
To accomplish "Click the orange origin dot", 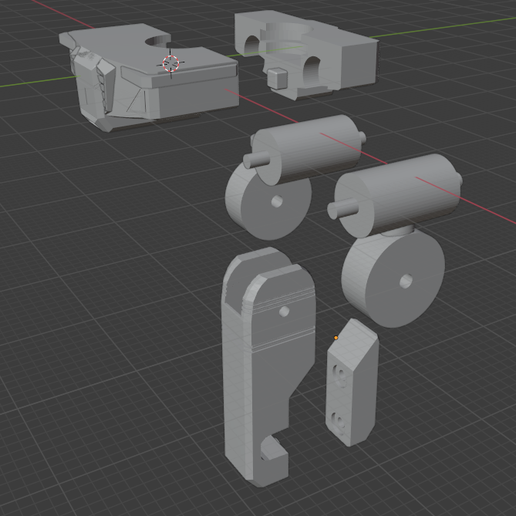I will [336, 338].
